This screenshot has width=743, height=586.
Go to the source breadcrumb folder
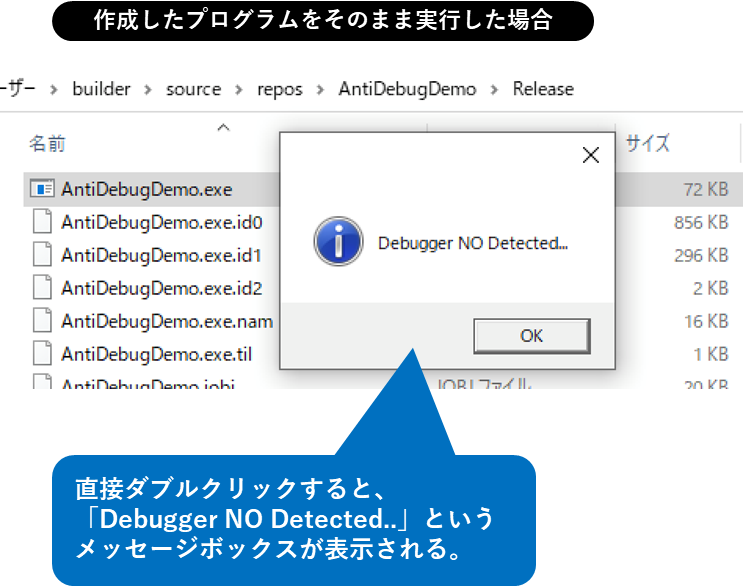tap(193, 89)
